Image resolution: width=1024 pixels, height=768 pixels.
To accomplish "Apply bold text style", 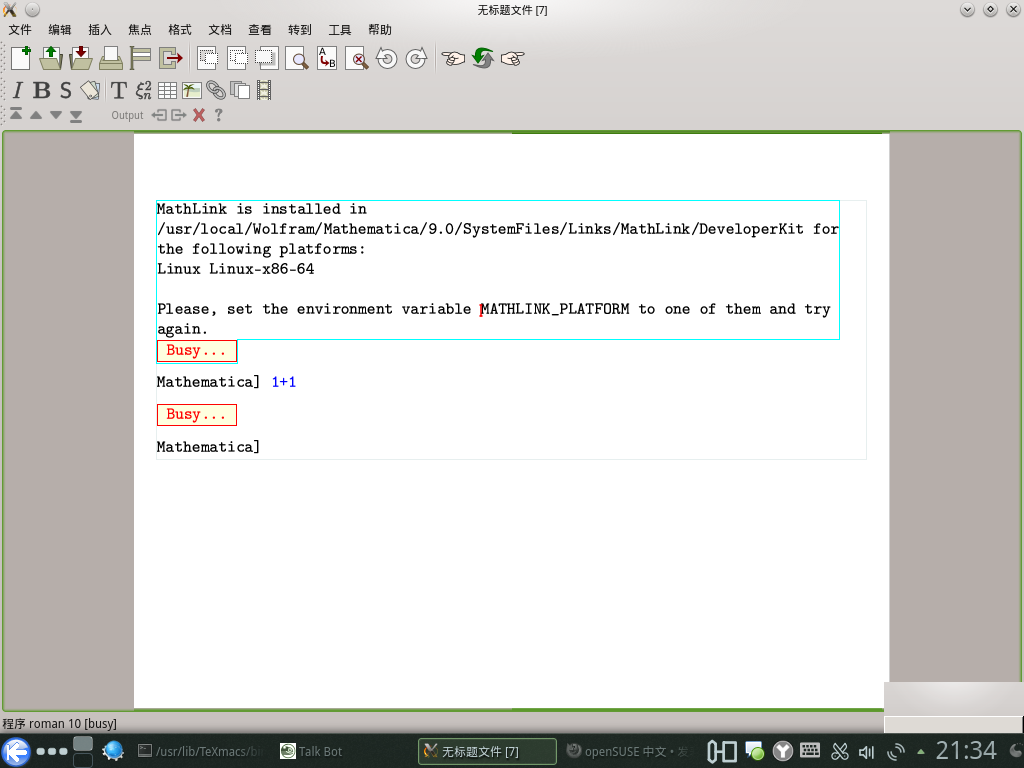I will tap(41, 90).
